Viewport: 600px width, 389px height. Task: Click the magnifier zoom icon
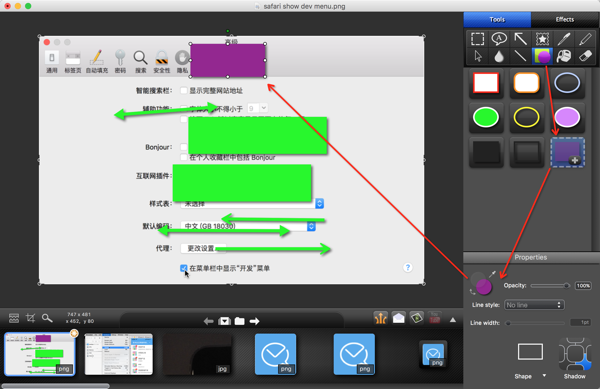[x=47, y=318]
